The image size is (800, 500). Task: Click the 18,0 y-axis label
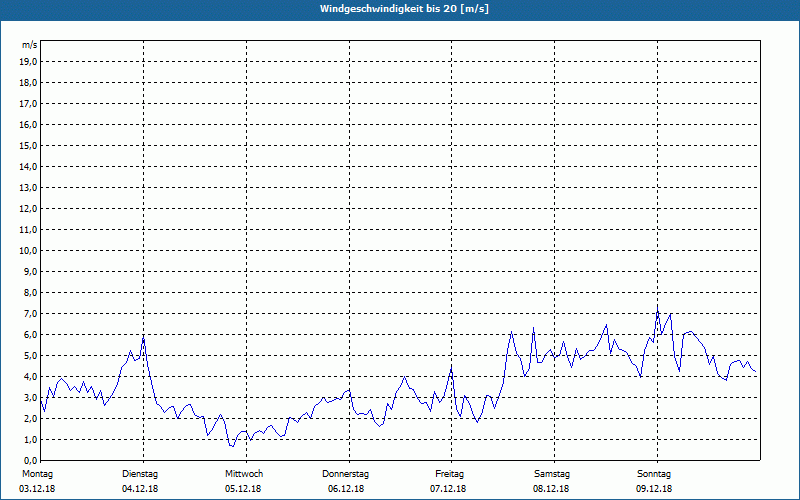point(29,83)
